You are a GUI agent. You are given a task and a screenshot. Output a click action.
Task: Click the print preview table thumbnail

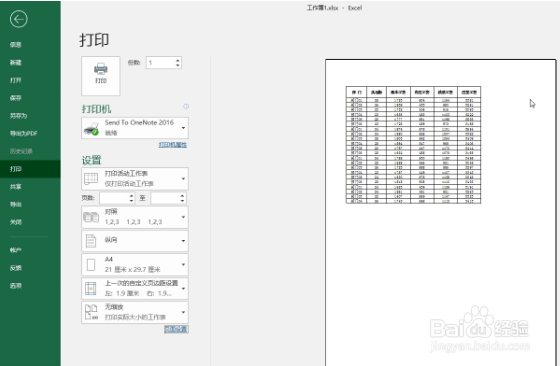point(413,145)
